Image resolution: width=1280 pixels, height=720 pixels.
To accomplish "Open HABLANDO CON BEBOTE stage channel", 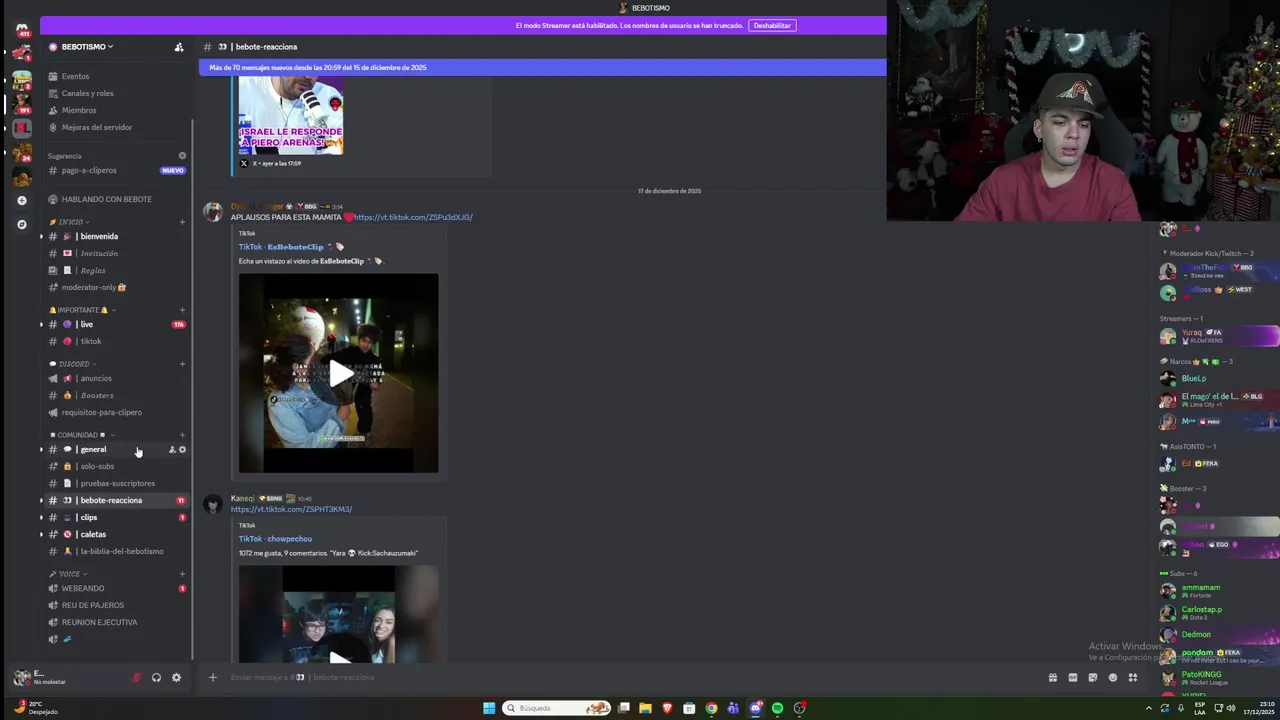I will pyautogui.click(x=106, y=199).
